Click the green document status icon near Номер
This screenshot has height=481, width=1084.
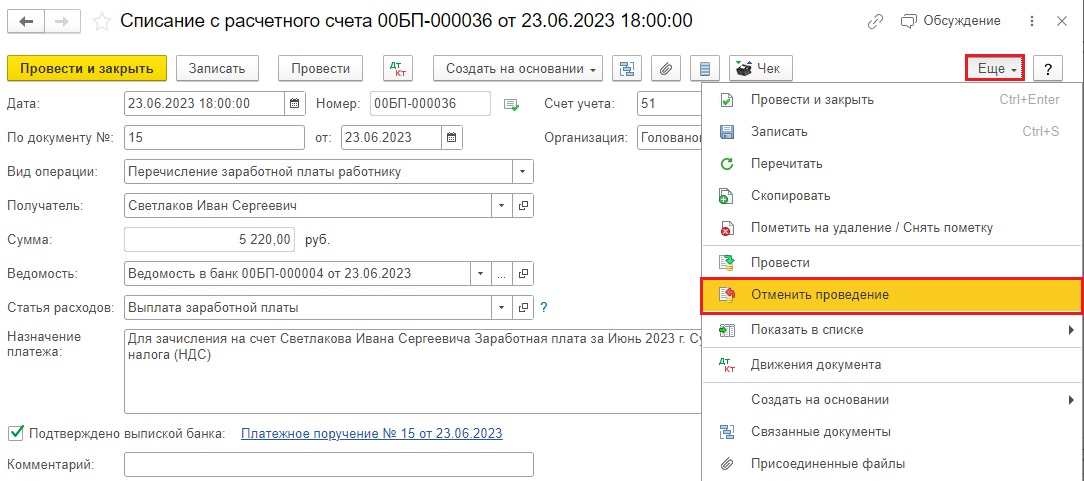coord(511,104)
